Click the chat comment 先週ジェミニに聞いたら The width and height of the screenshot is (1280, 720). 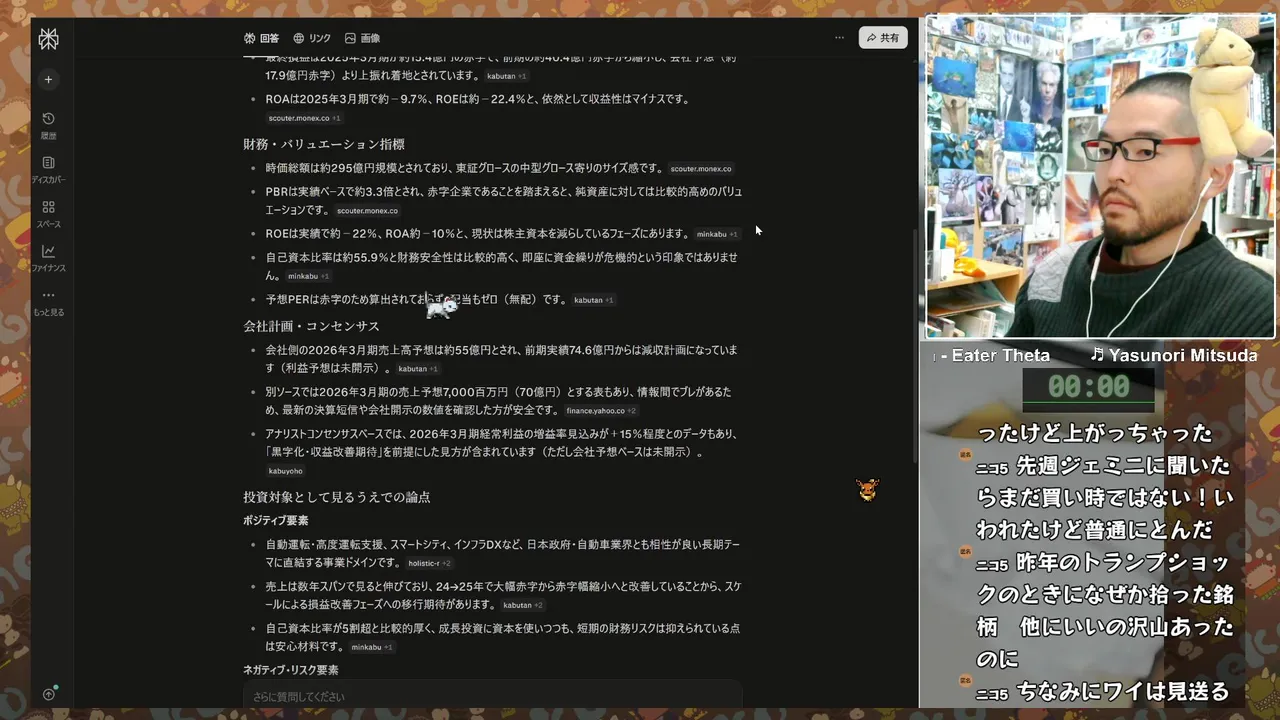(1105, 498)
